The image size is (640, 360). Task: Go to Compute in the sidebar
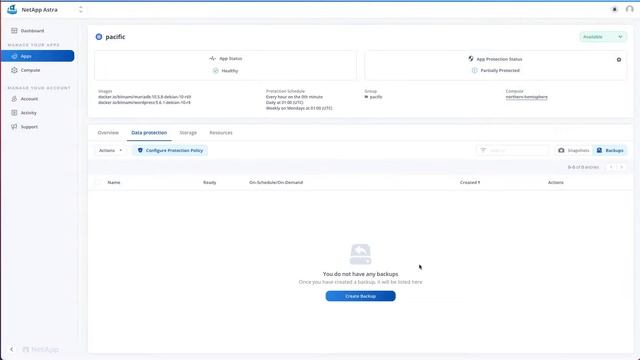point(26,70)
